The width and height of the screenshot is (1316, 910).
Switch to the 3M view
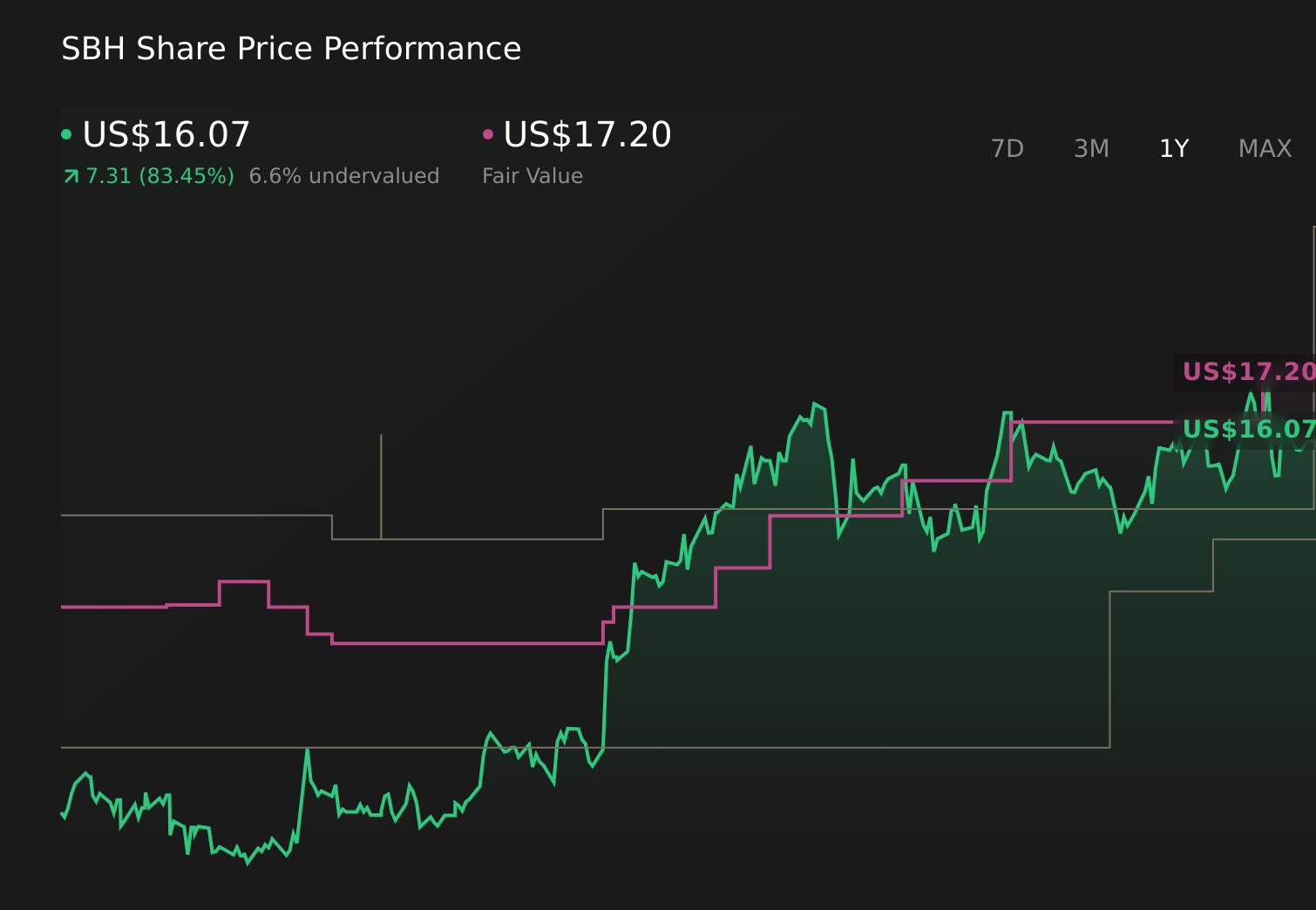[1090, 148]
